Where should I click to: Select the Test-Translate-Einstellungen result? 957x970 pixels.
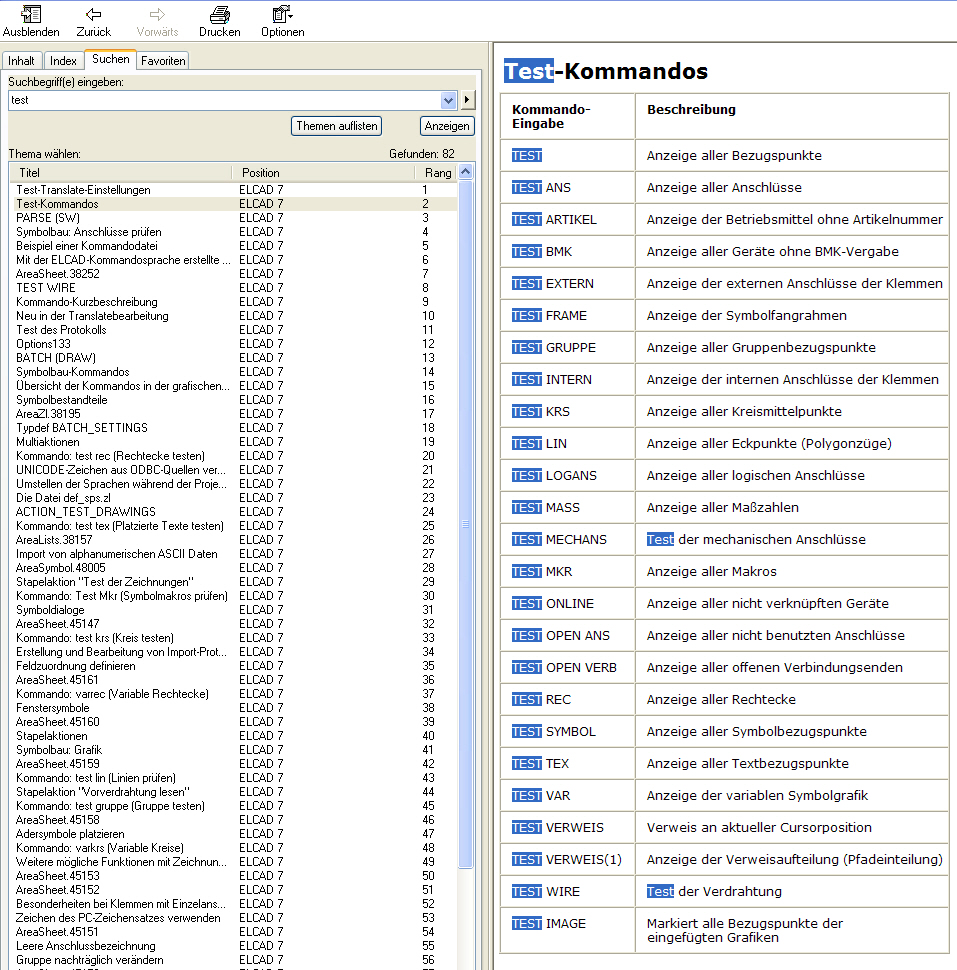tap(84, 190)
